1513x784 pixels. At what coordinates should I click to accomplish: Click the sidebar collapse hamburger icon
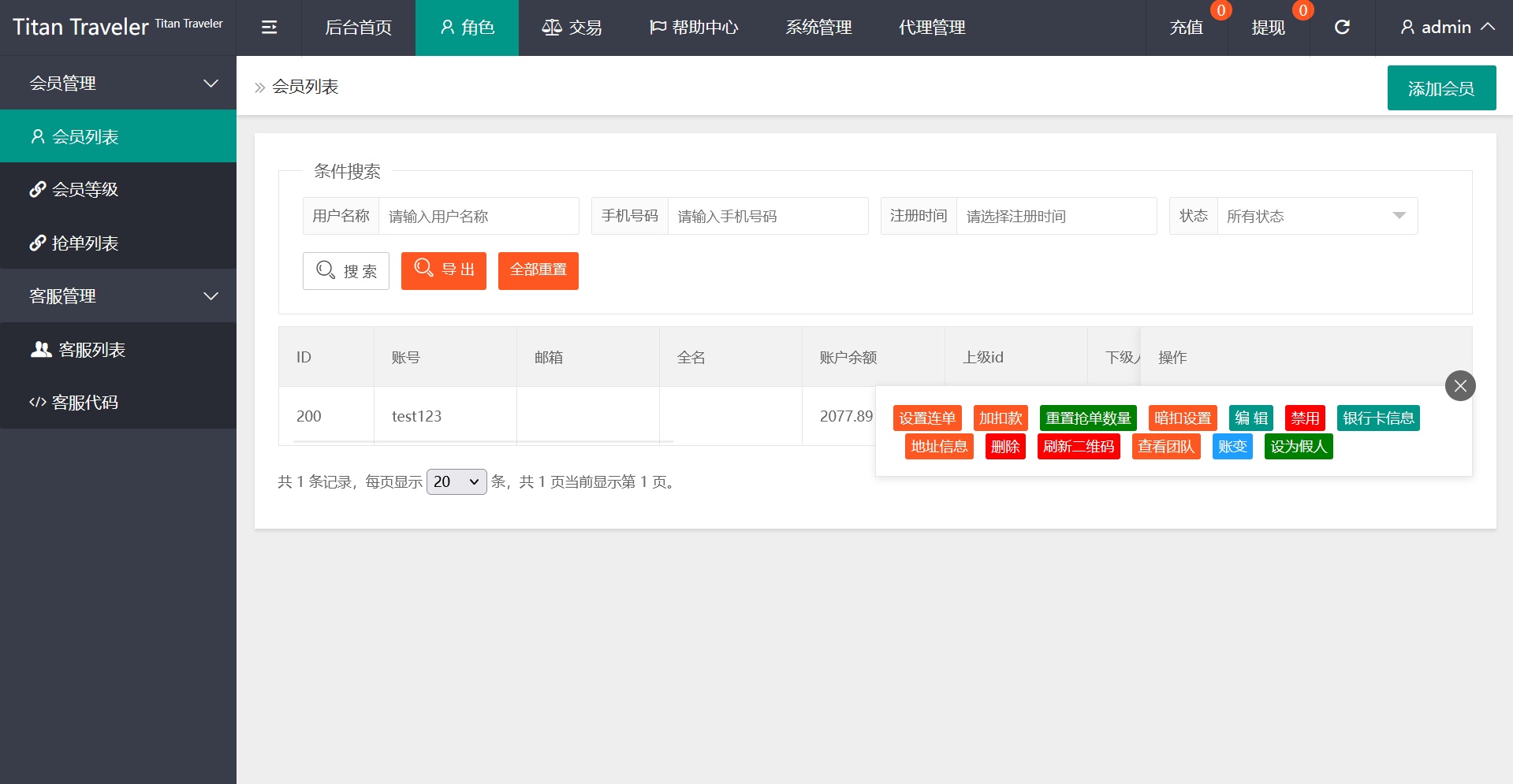click(x=269, y=28)
